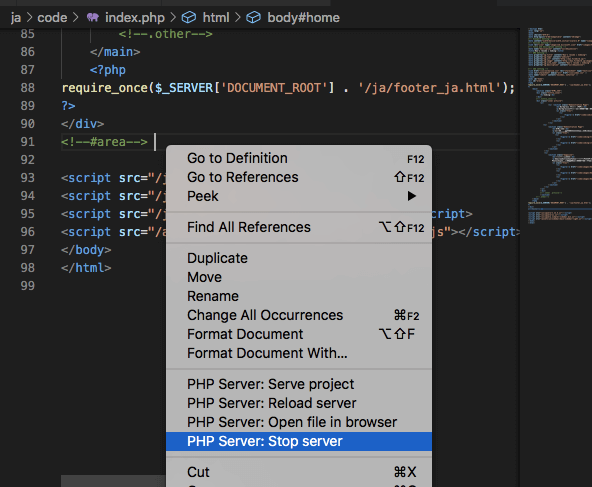Select the body#home breadcrumb segment
This screenshot has height=487, width=592.
[304, 17]
